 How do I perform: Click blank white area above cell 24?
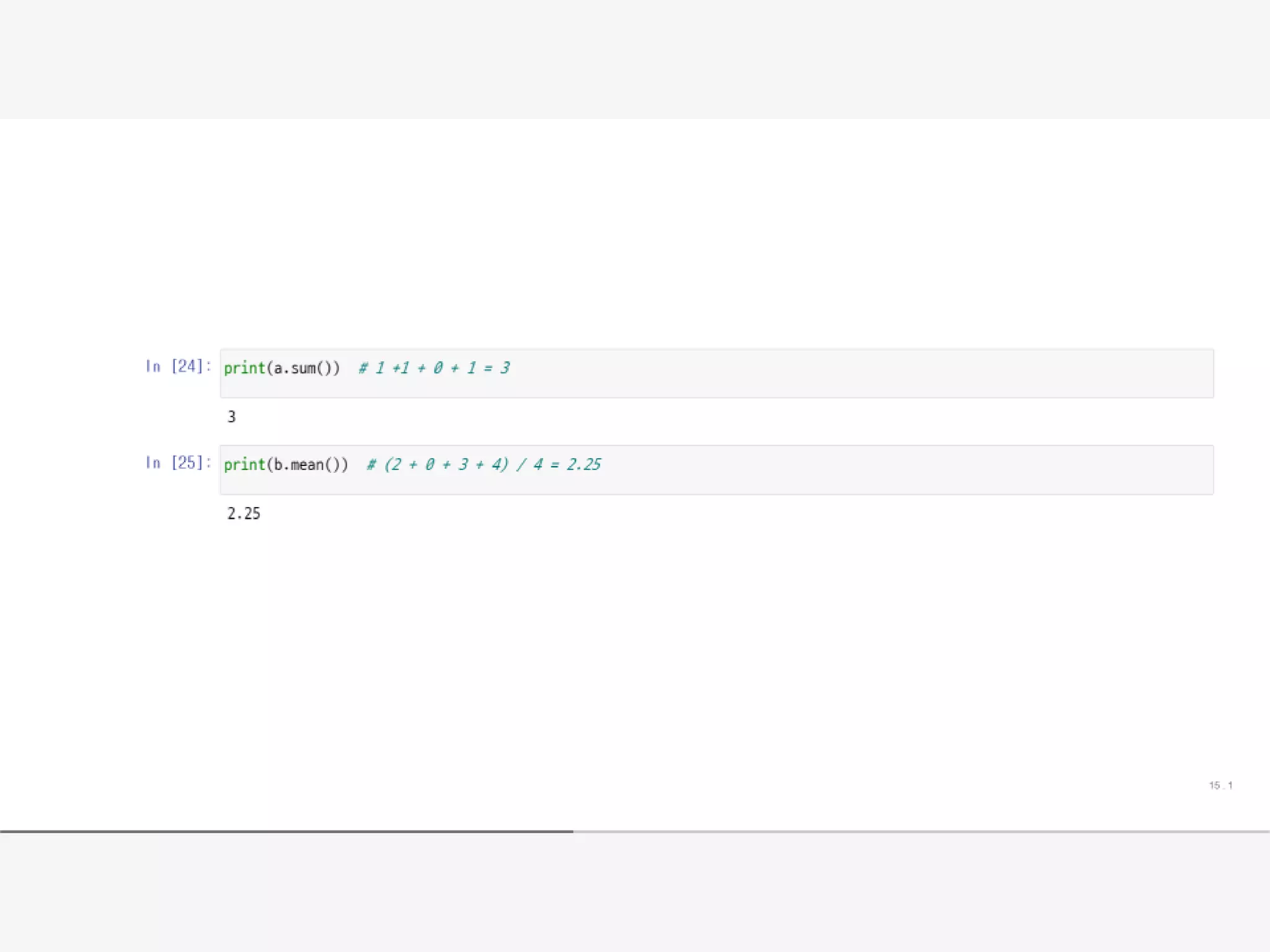(635, 236)
